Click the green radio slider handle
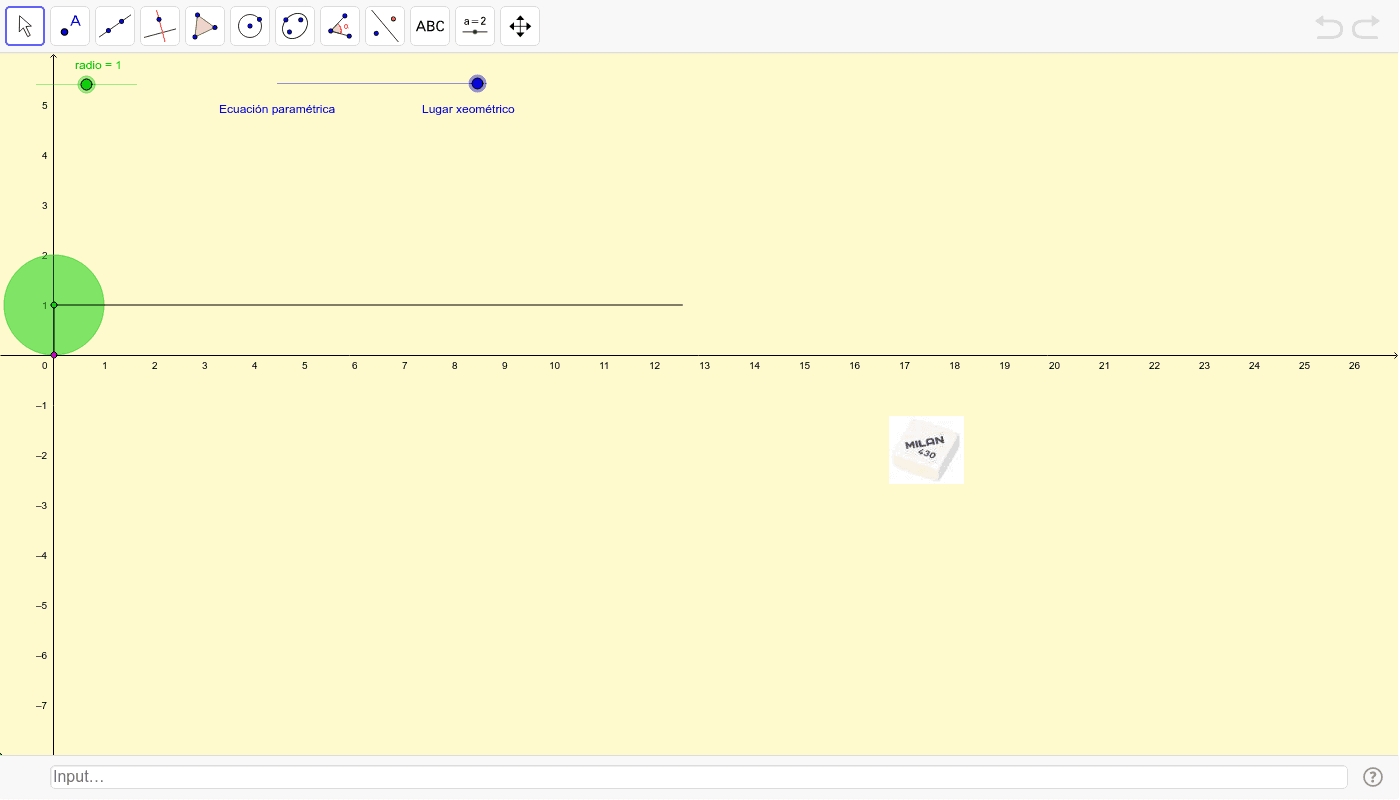 click(x=86, y=84)
